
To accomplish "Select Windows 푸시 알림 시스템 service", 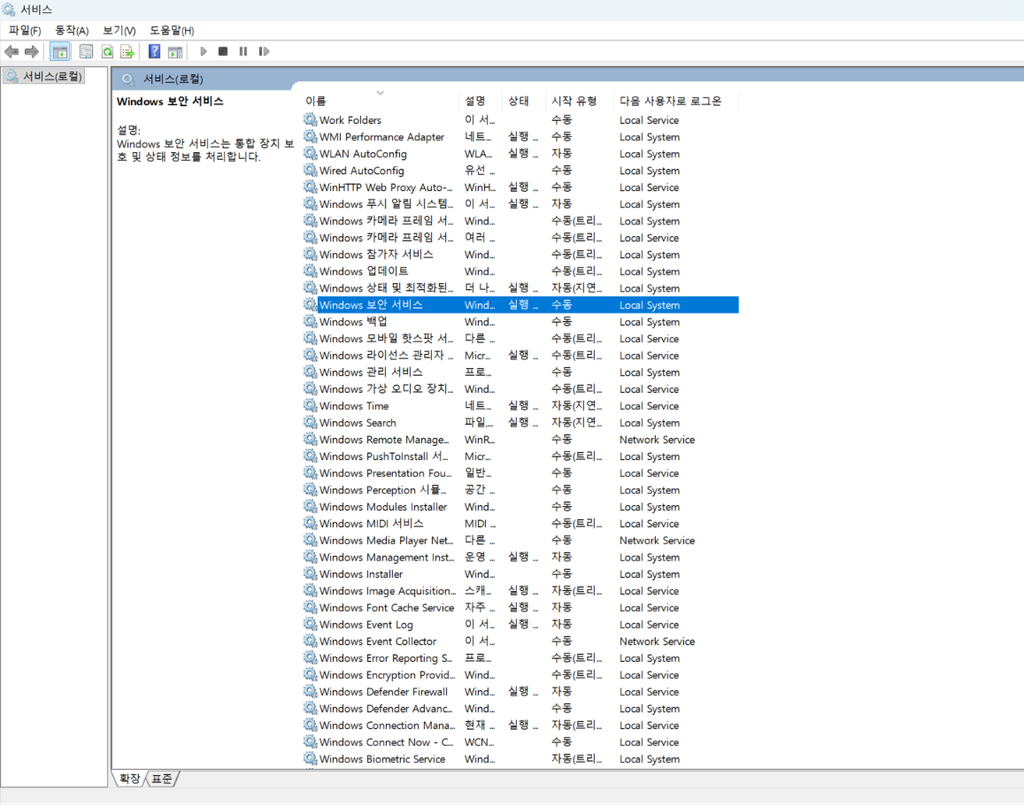I will click(x=520, y=204).
